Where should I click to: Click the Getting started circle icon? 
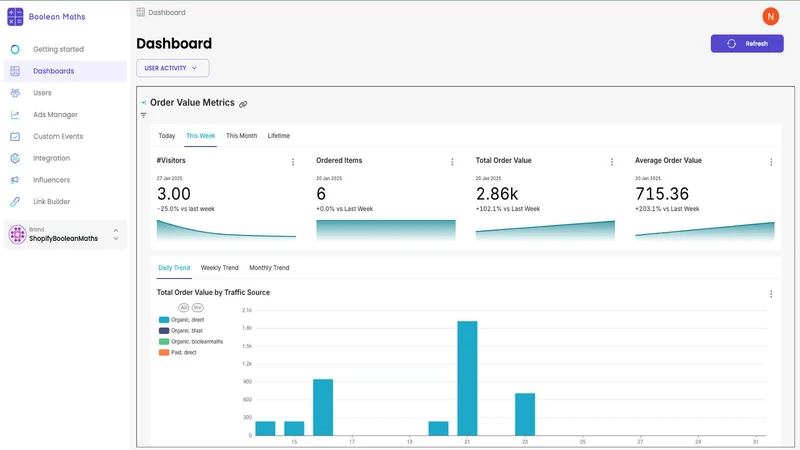tap(15, 49)
